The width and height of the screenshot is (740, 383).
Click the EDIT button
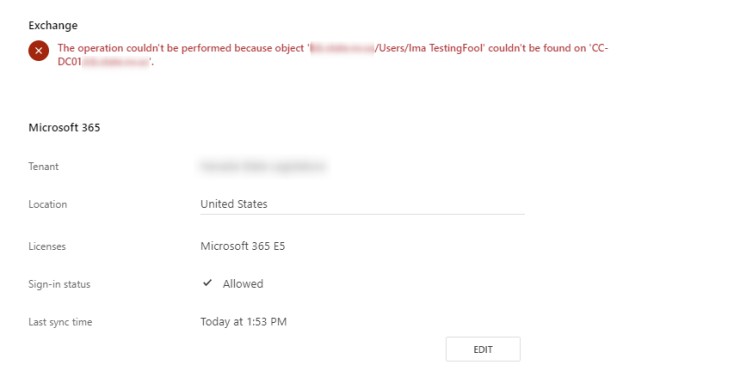point(483,349)
